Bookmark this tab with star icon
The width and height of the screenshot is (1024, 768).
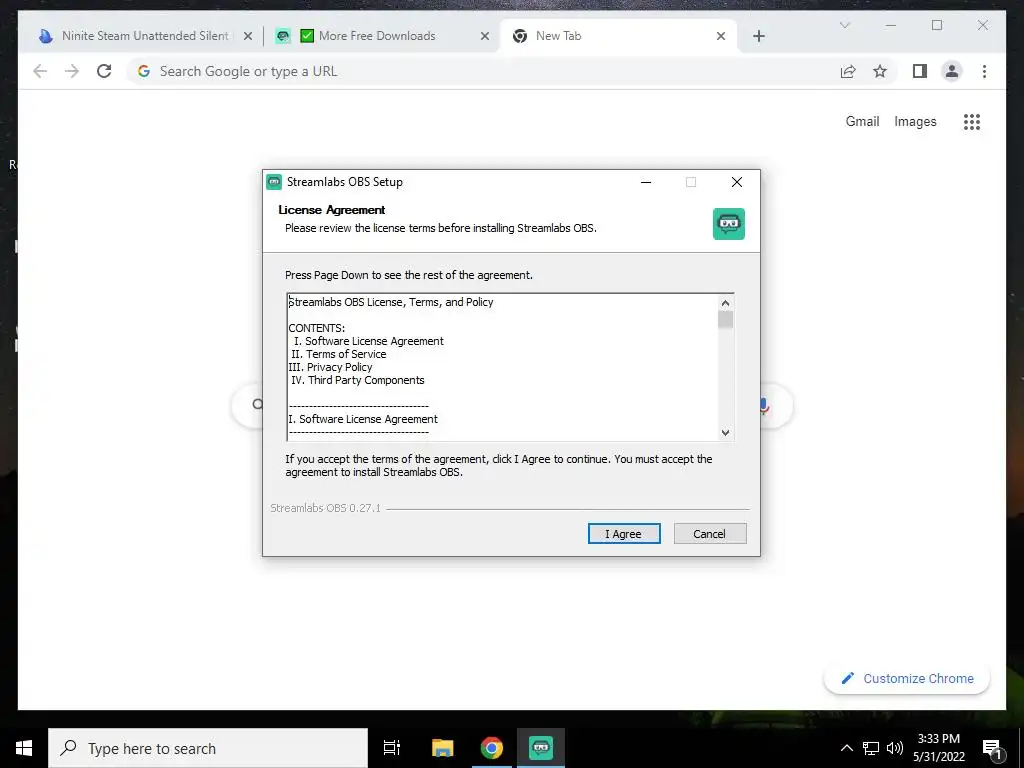pos(880,71)
